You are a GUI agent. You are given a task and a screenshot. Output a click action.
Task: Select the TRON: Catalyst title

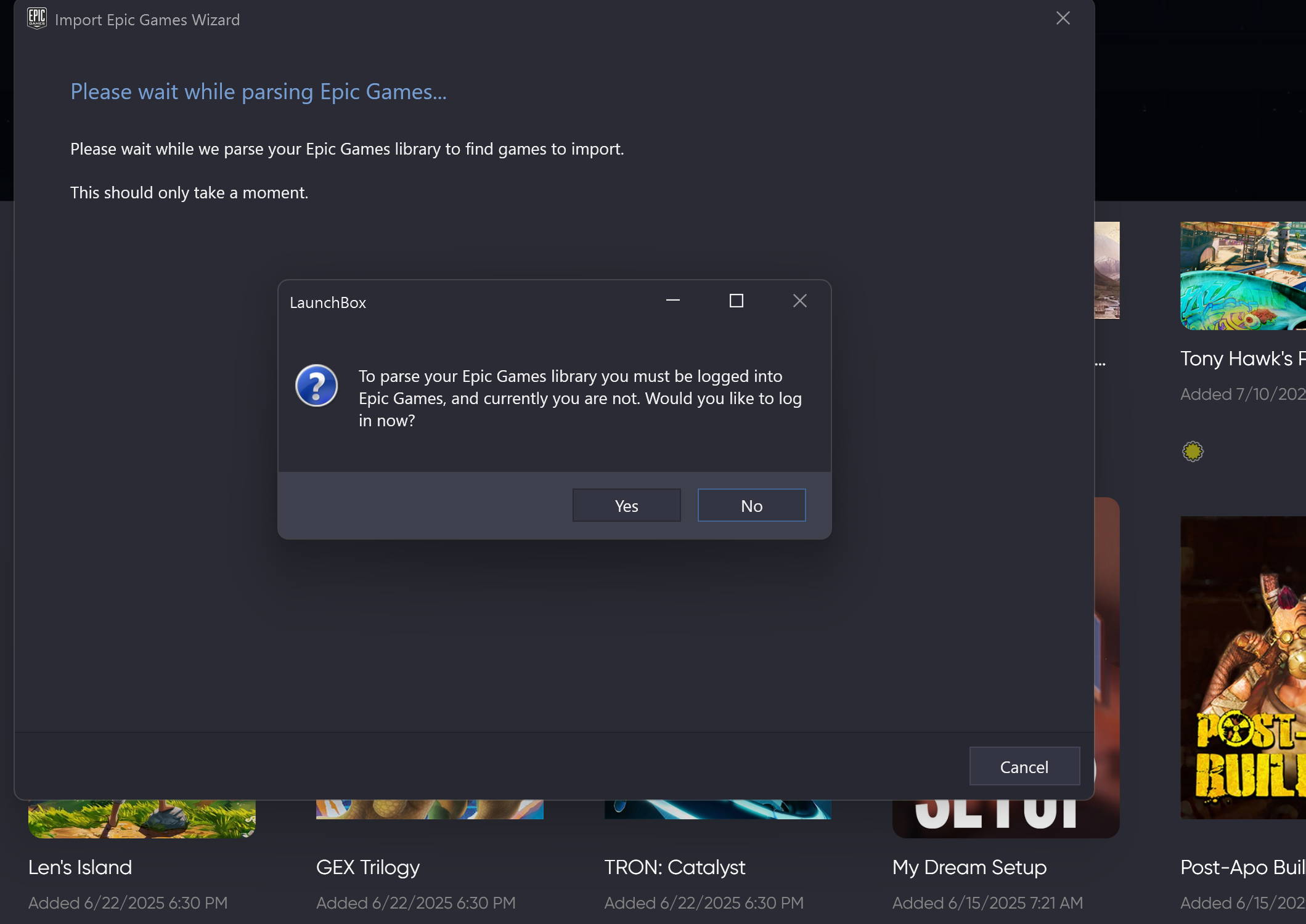tap(675, 867)
